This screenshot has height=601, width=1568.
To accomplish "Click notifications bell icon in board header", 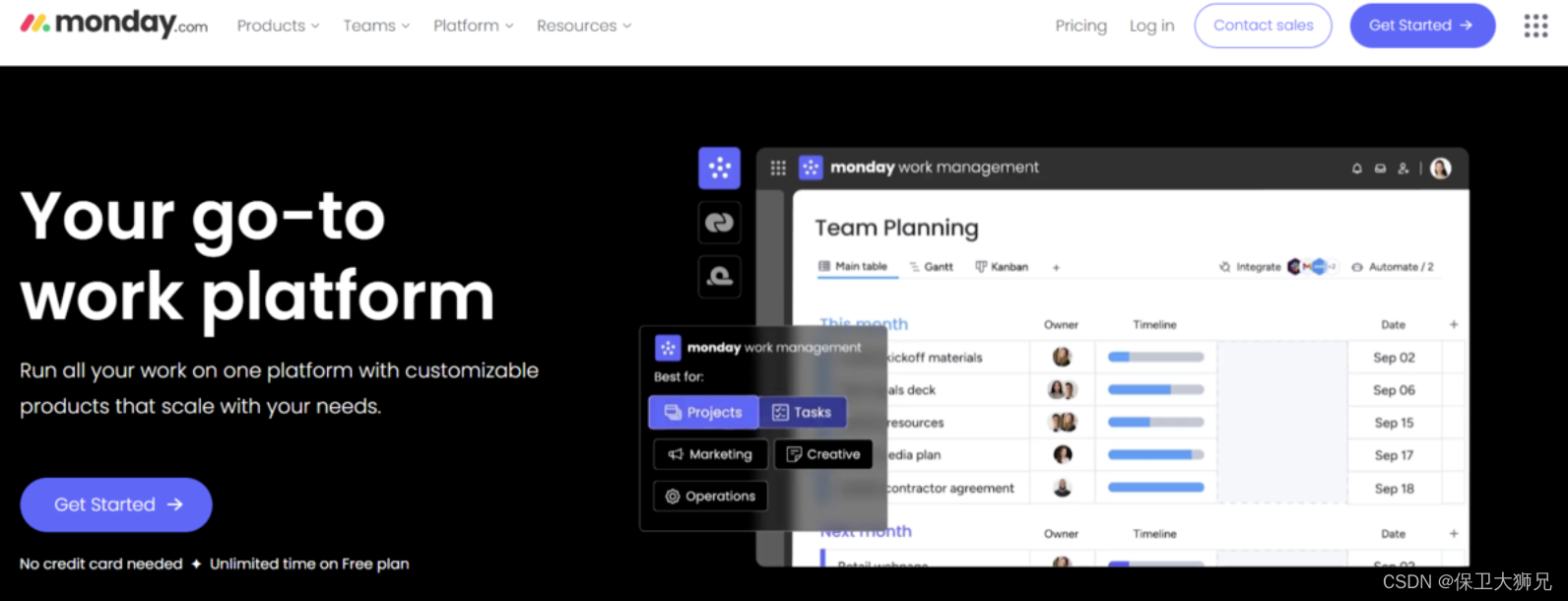I will pos(1356,168).
